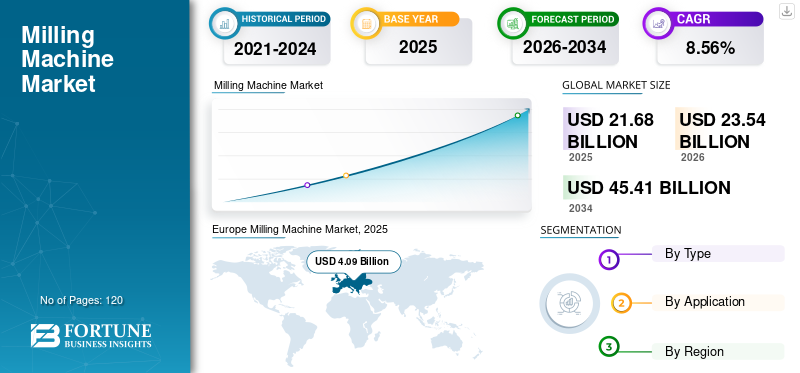Click the Fortune Business Insights logo

coord(91,335)
